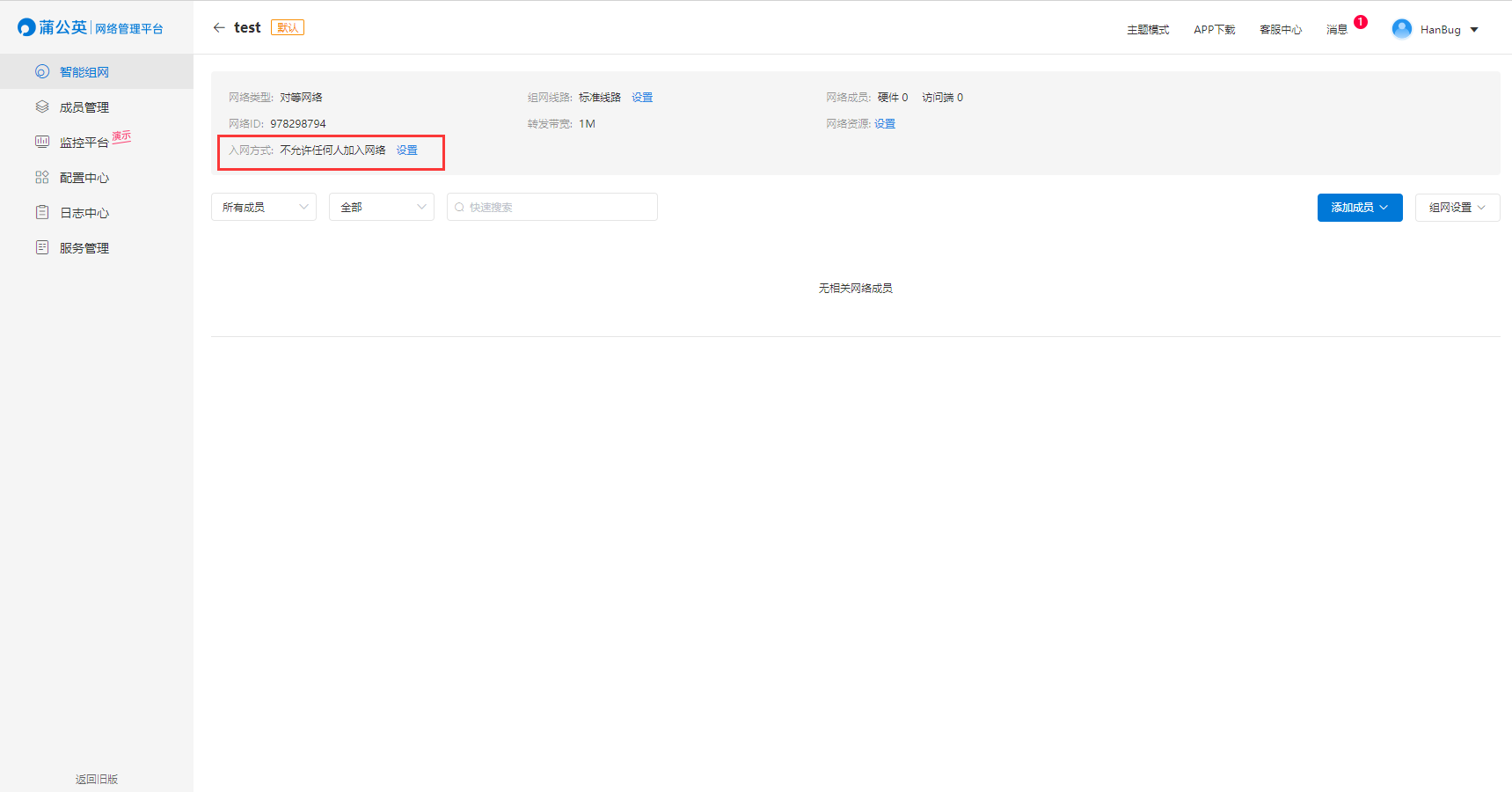This screenshot has height=792, width=1512.
Task: Open 配置中心 menu item
Action: [x=97, y=178]
